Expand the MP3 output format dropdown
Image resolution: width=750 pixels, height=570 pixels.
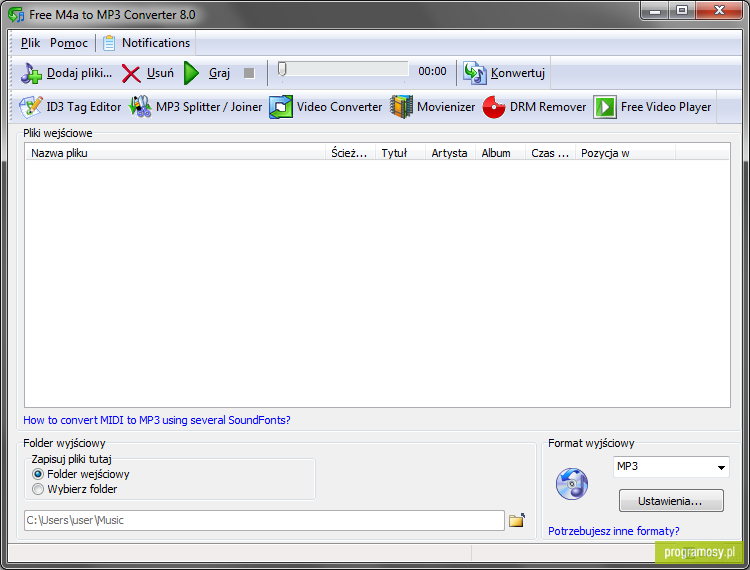[x=721, y=467]
